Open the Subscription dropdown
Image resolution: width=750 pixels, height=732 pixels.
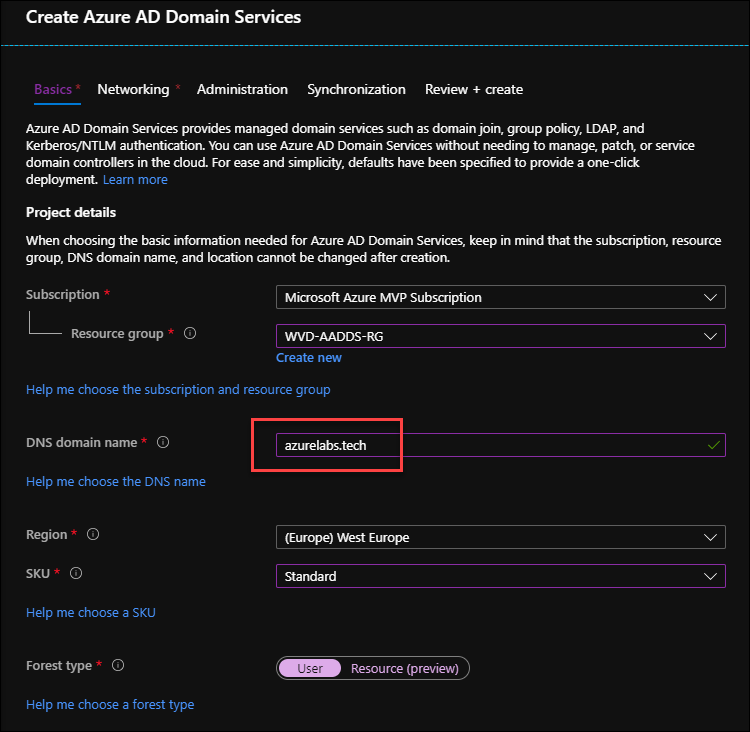click(x=501, y=297)
